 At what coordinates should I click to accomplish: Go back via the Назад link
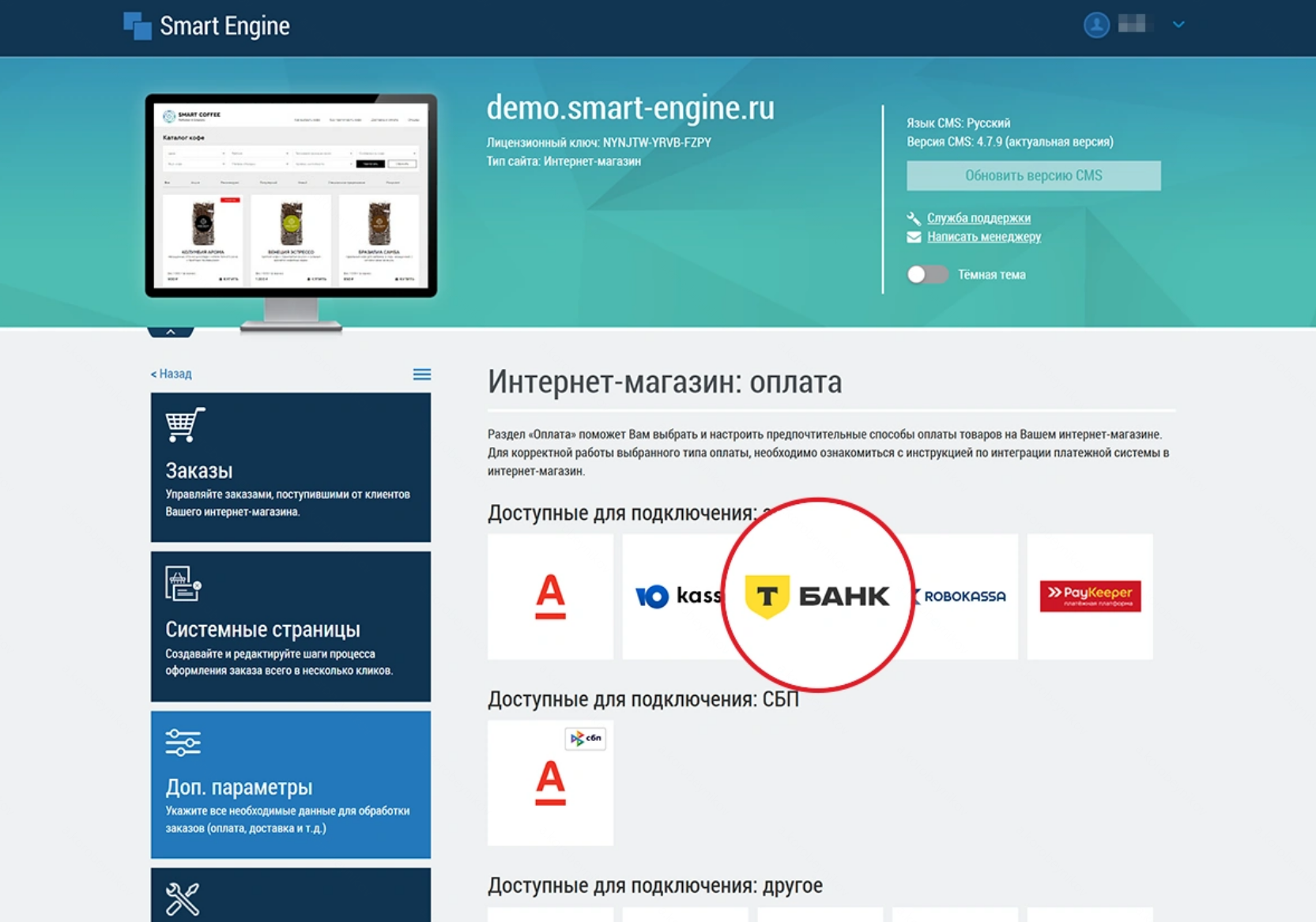click(x=172, y=374)
